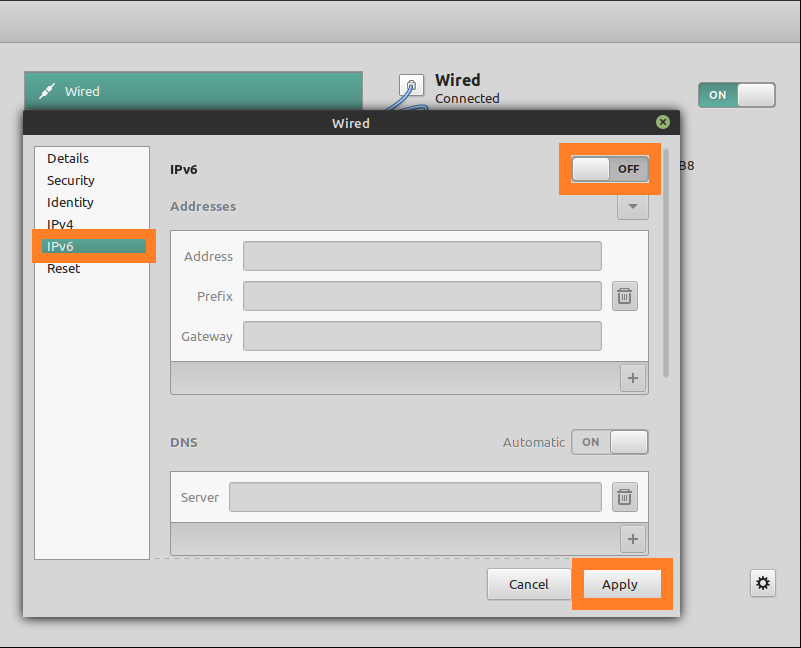Select the IPv4 tab in sidebar
Image resolution: width=801 pixels, height=648 pixels.
60,224
